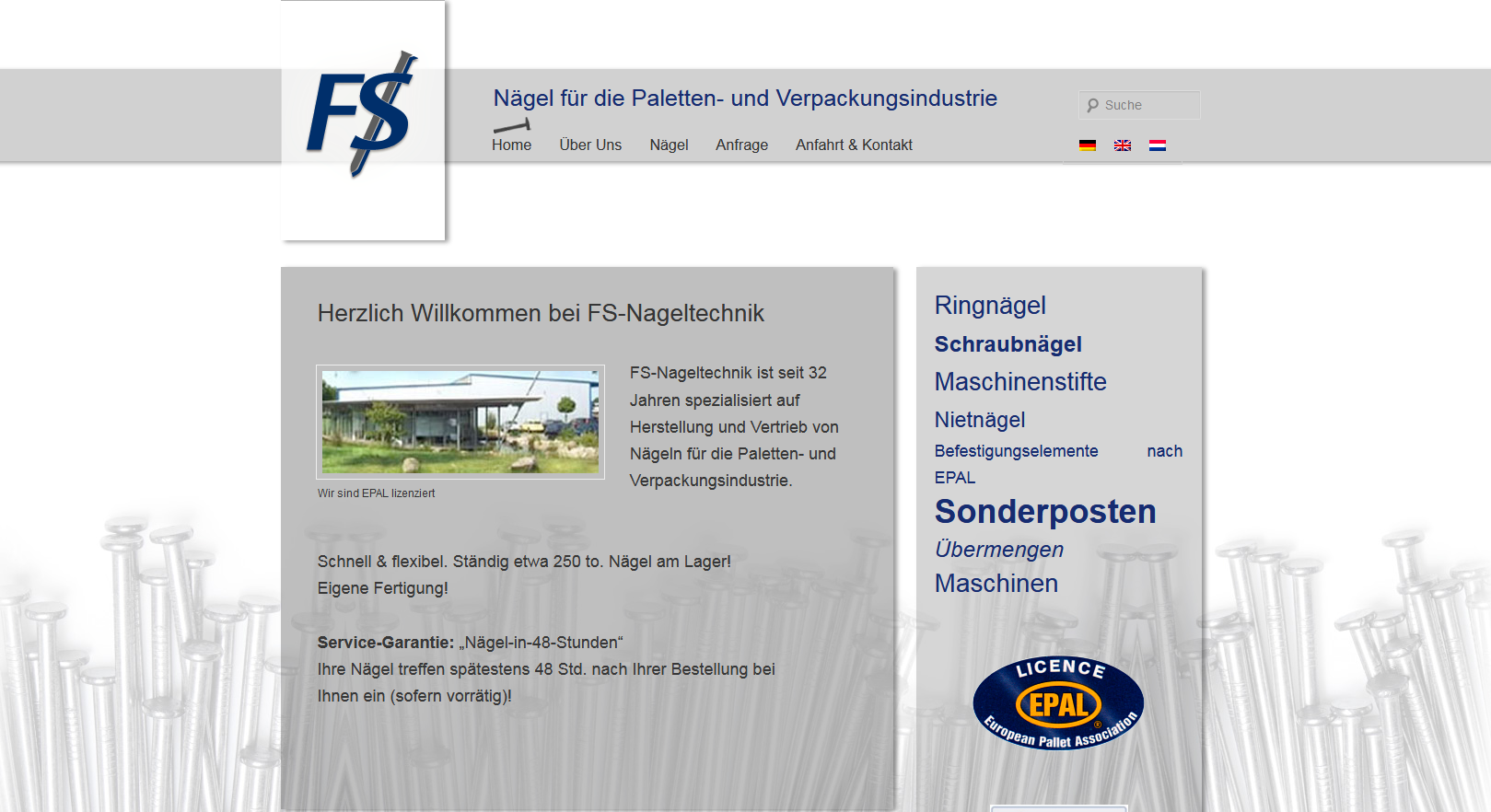Open Befestigungselemente nach EPAL link

tap(1058, 464)
